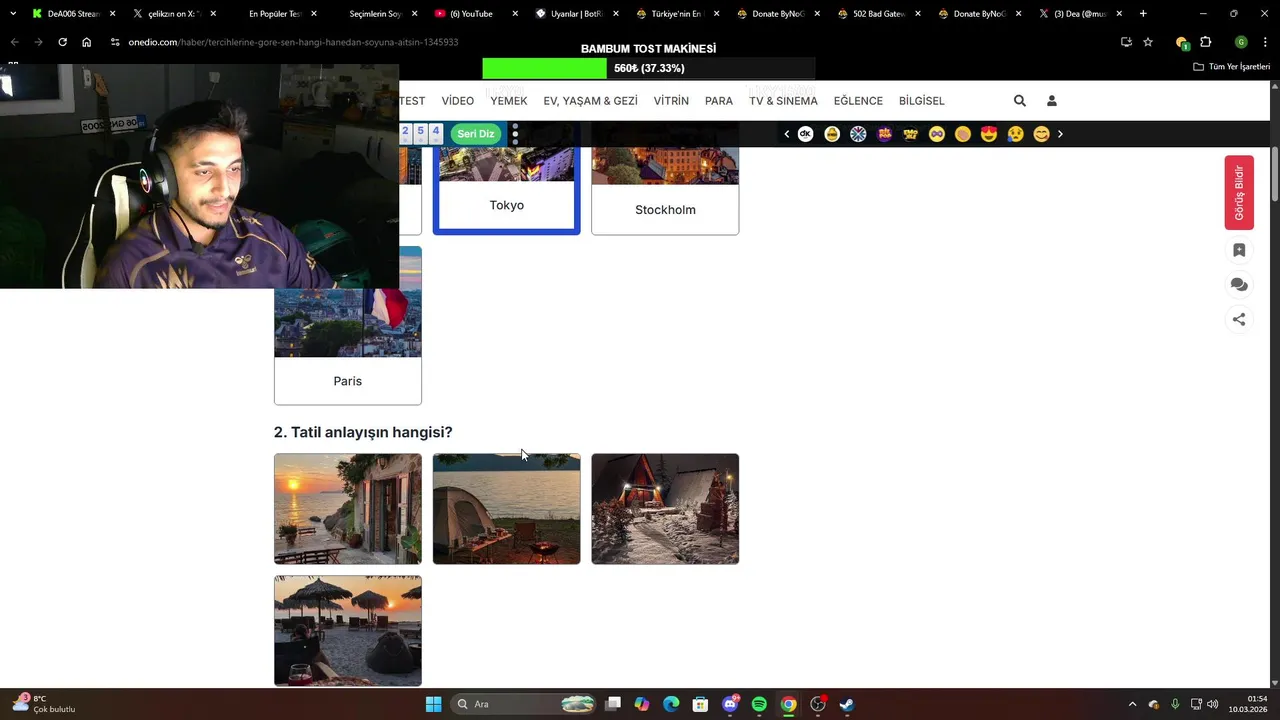Open EV, YAŞAM & GEZİ menu
The width and height of the screenshot is (1280, 720).
(590, 101)
